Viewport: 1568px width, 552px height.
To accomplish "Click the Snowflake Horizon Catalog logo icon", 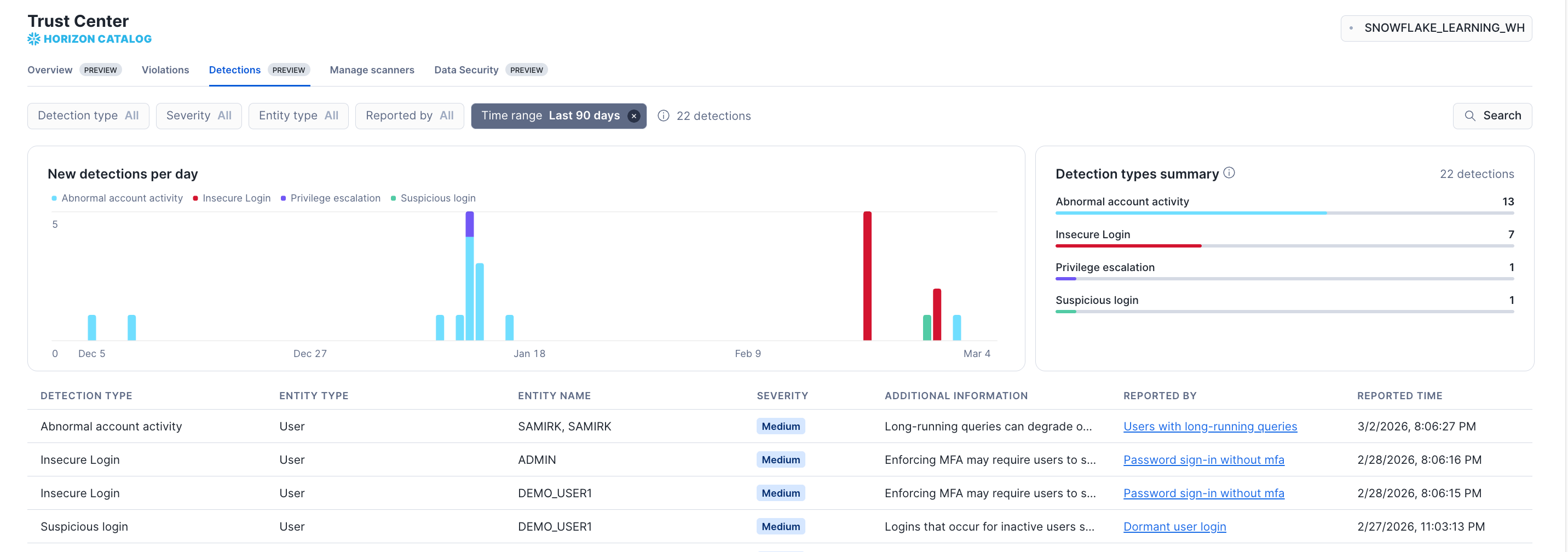I will point(33,38).
